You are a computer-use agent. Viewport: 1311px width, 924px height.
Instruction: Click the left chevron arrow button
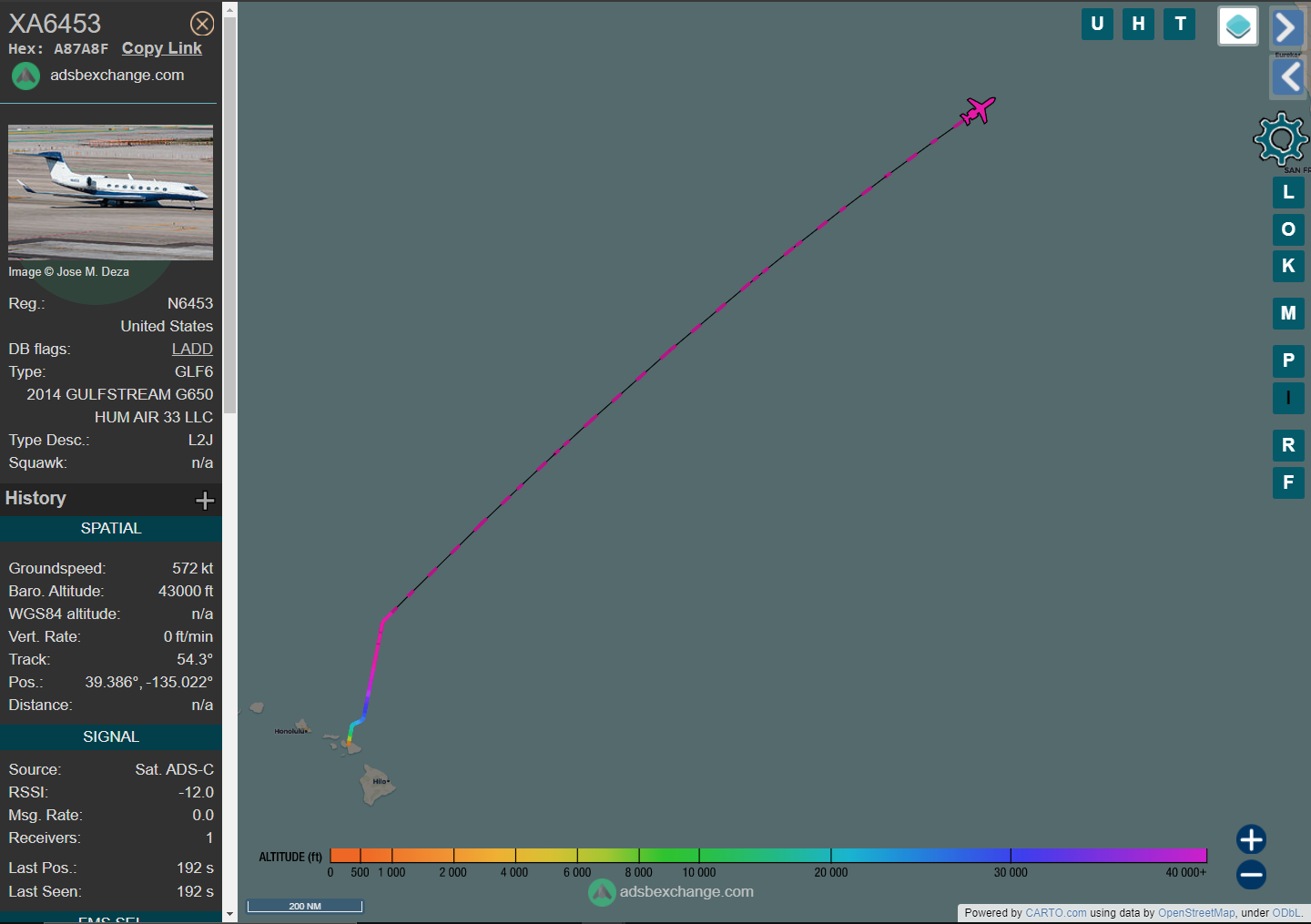click(x=1289, y=76)
